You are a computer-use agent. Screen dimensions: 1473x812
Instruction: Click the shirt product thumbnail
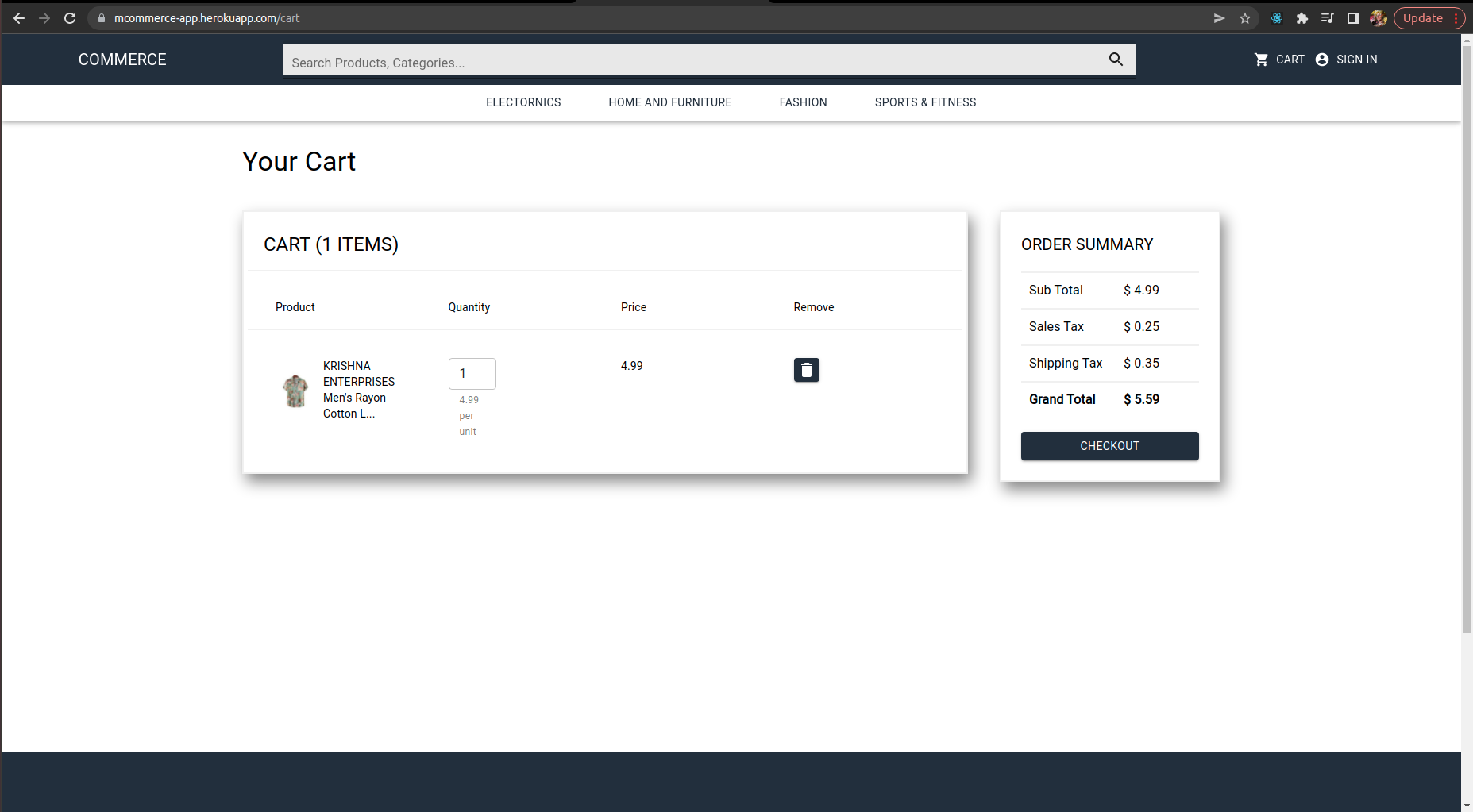point(295,391)
